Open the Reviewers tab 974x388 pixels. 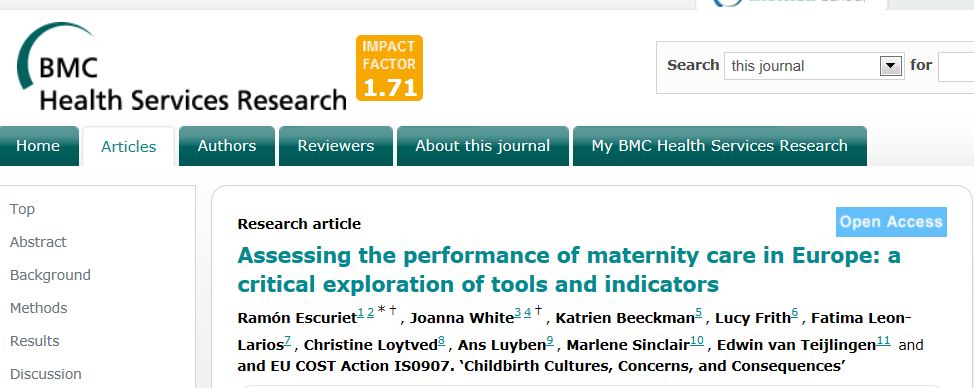click(335, 146)
